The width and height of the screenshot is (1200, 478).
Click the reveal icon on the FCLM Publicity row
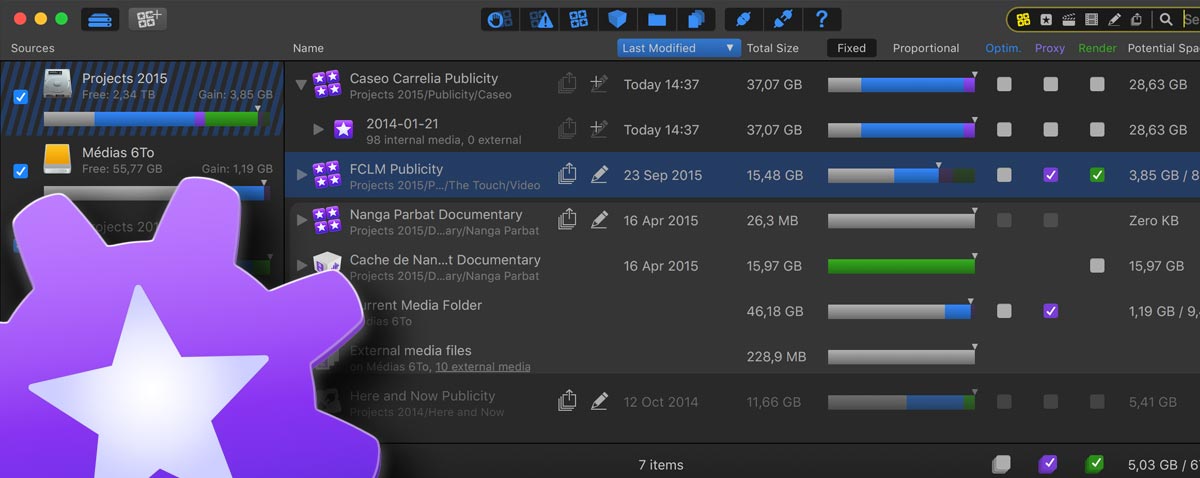click(x=567, y=174)
